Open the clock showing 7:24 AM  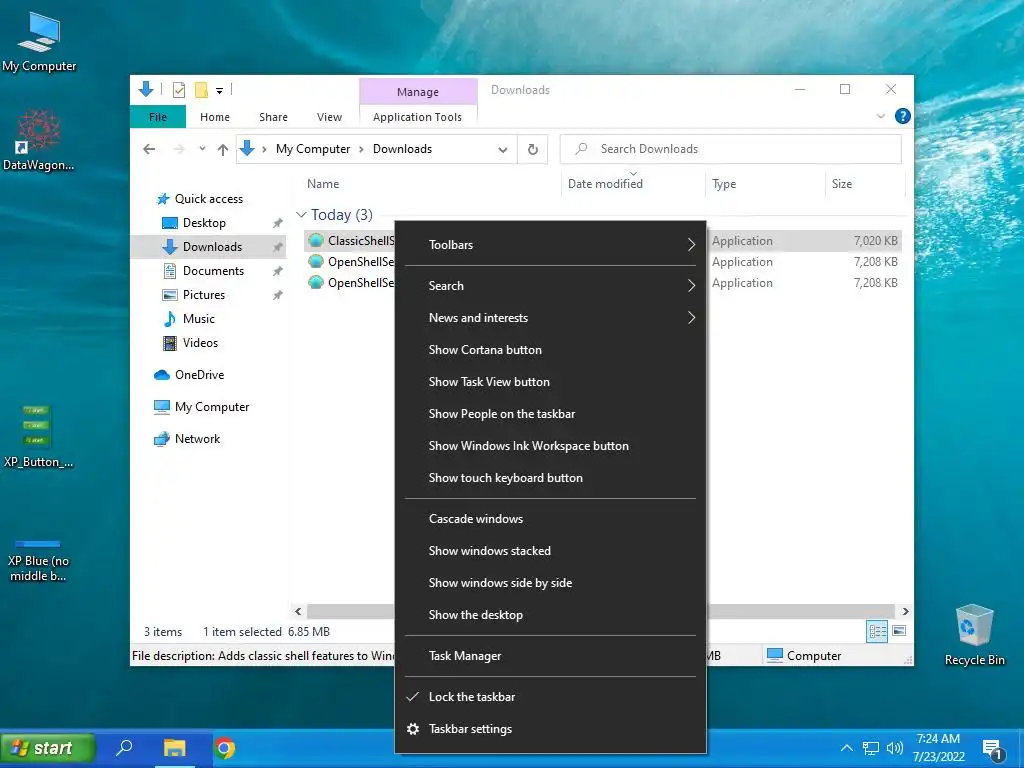click(x=938, y=748)
